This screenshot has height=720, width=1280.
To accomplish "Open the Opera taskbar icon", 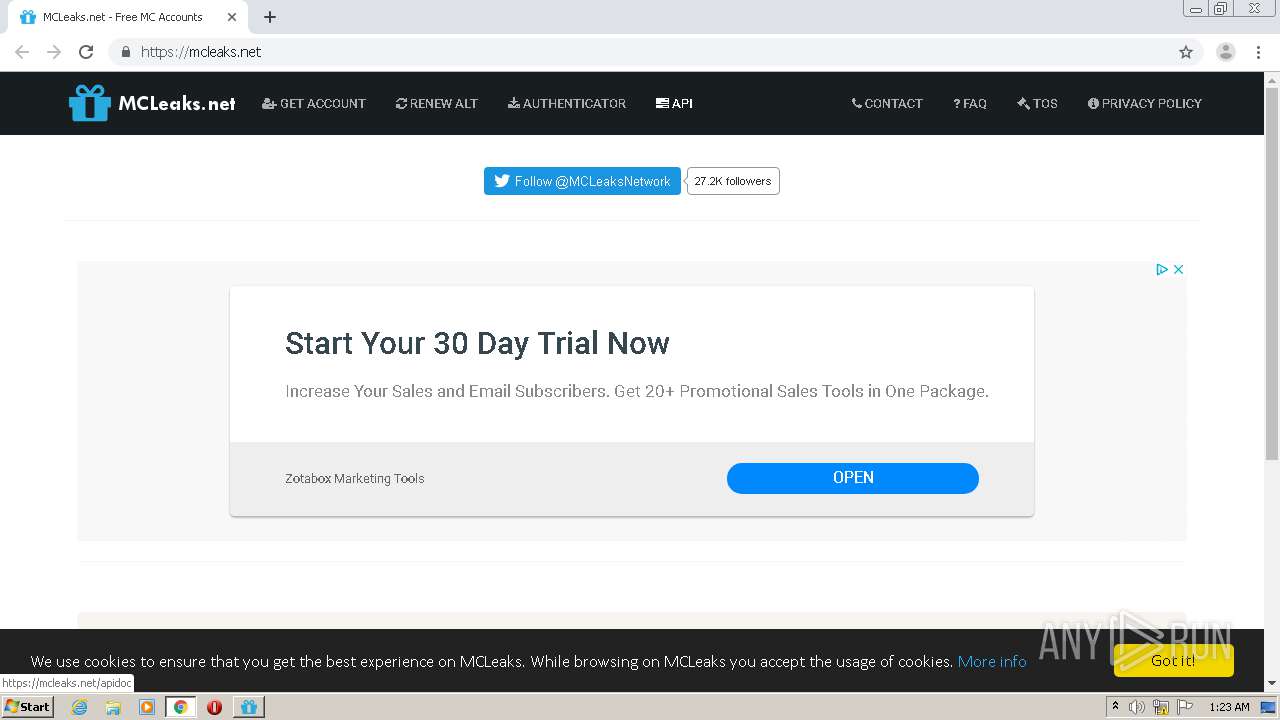I will (x=214, y=707).
